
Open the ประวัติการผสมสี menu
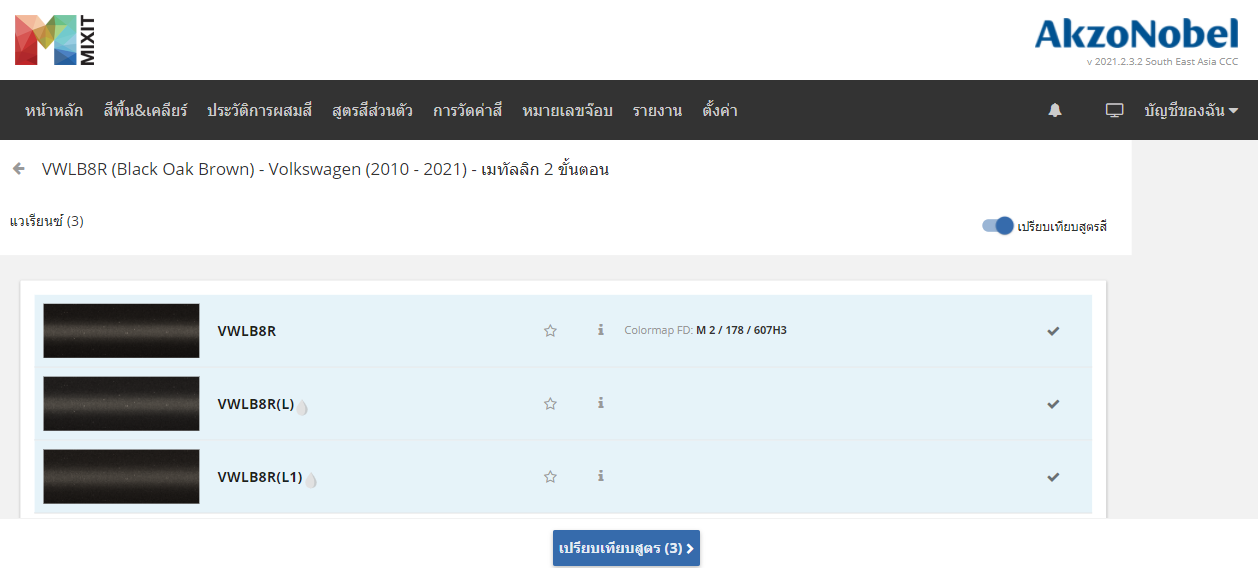(260, 110)
